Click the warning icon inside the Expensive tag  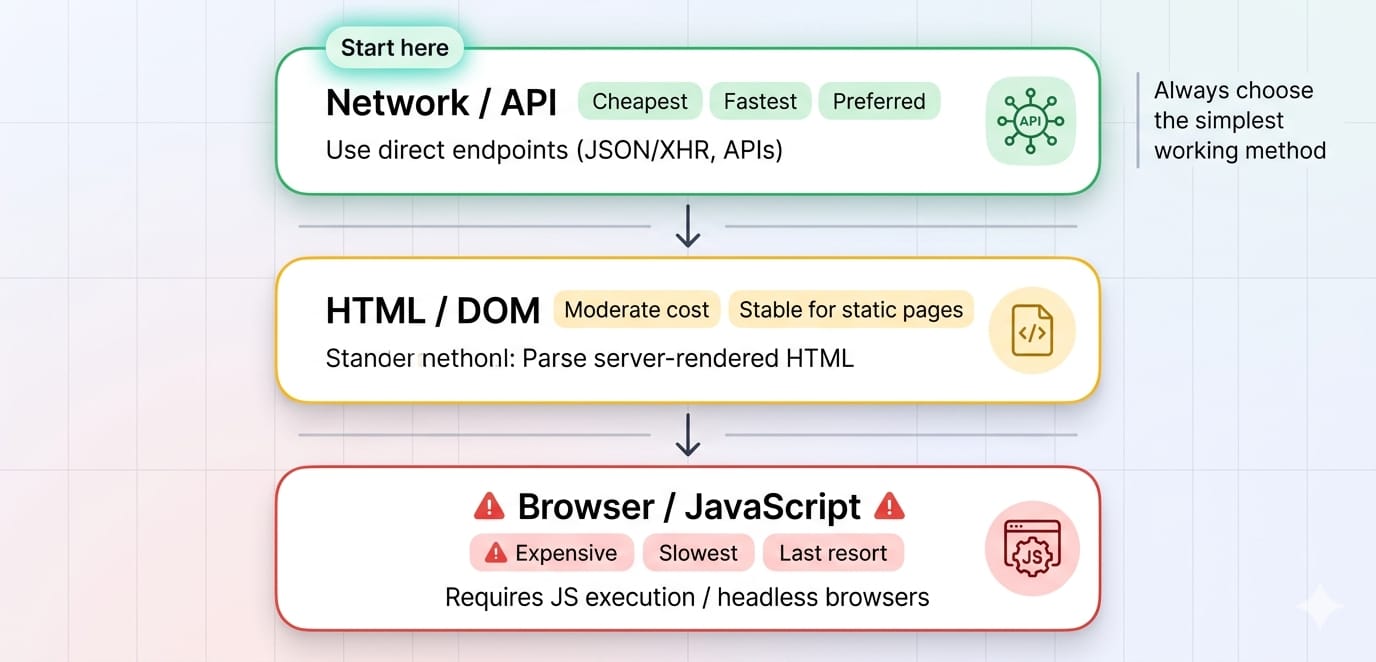[495, 553]
